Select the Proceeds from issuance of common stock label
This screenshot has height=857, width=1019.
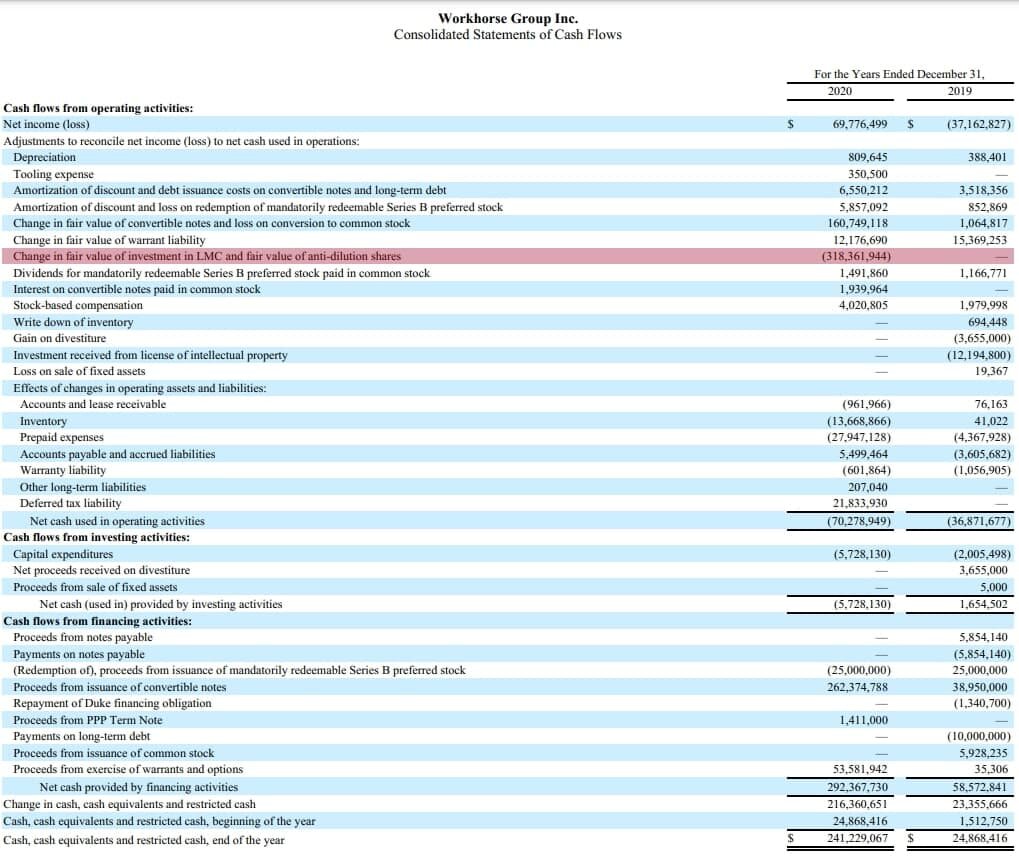pyautogui.click(x=114, y=753)
